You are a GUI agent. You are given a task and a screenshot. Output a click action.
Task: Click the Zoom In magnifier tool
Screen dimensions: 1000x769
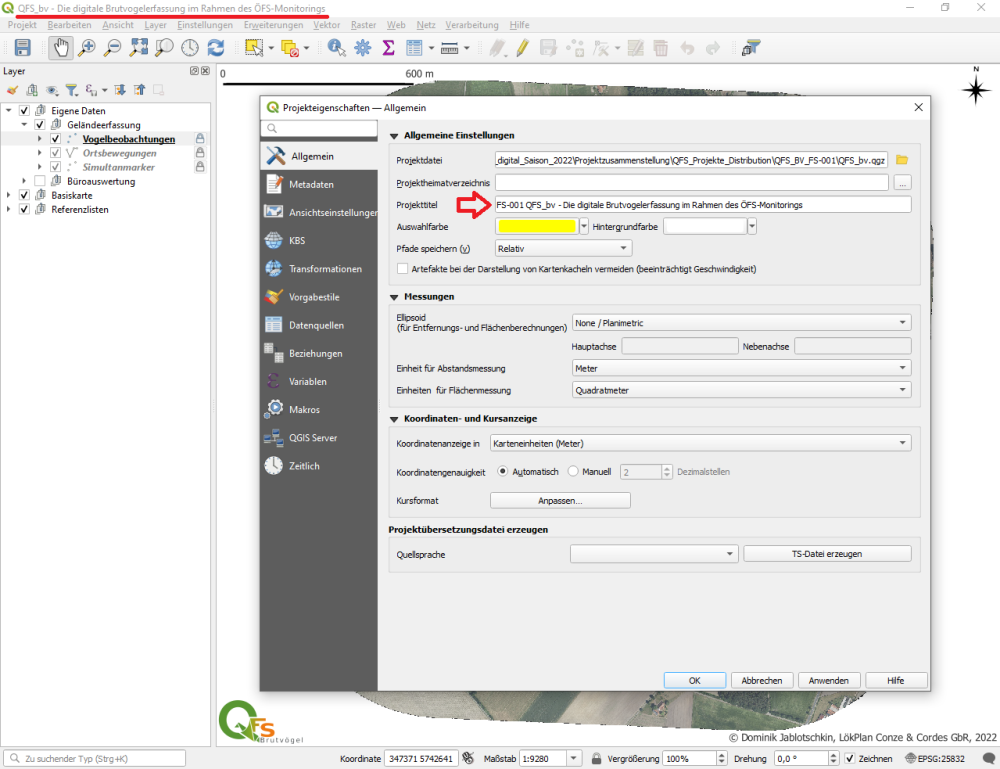87,48
